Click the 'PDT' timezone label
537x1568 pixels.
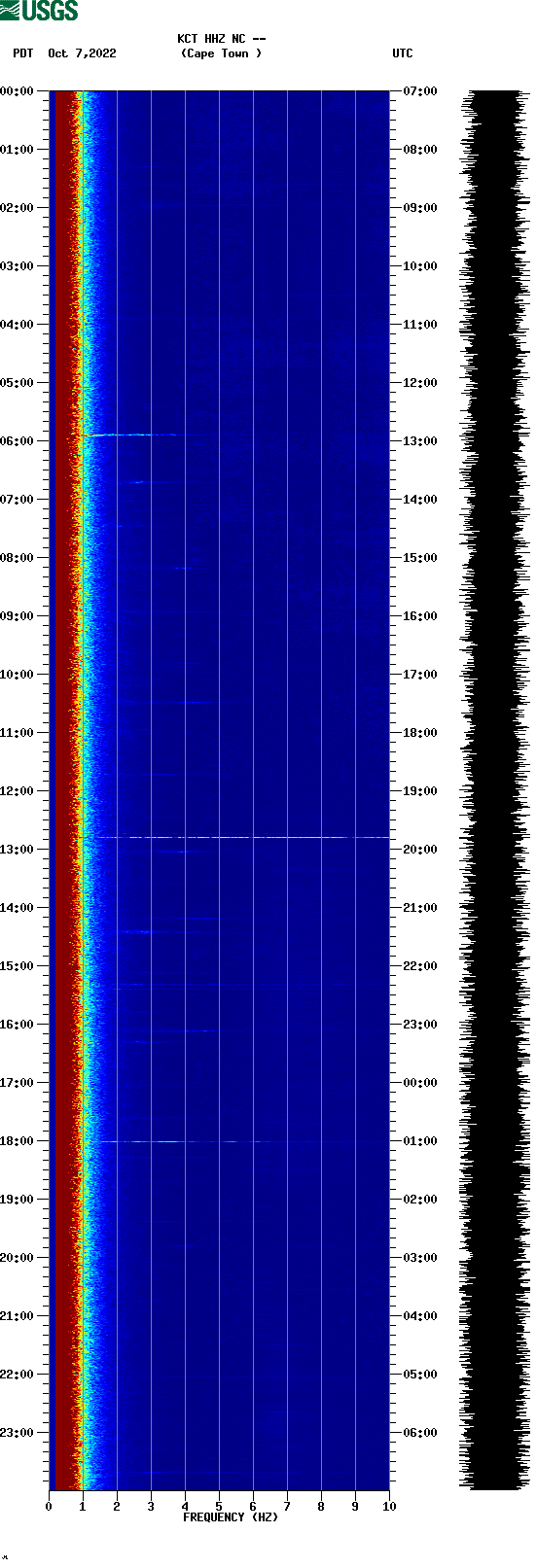23,53
